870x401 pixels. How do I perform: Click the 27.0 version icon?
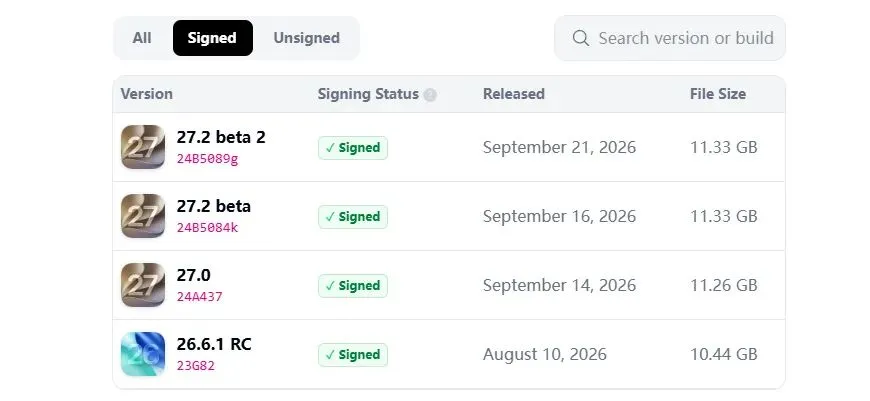143,285
